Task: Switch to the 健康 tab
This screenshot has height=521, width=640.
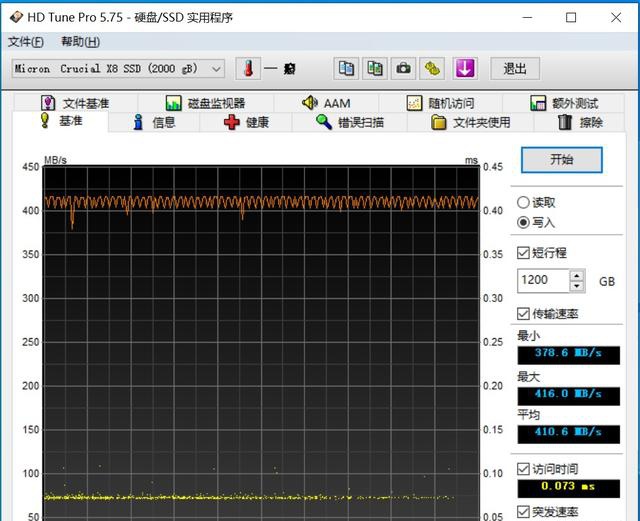Action: [246, 122]
